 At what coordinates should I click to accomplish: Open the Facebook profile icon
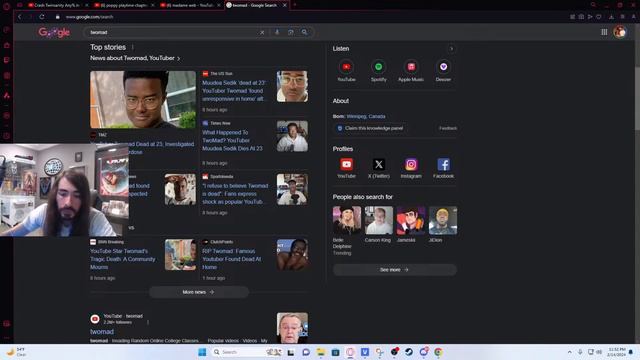coord(443,164)
